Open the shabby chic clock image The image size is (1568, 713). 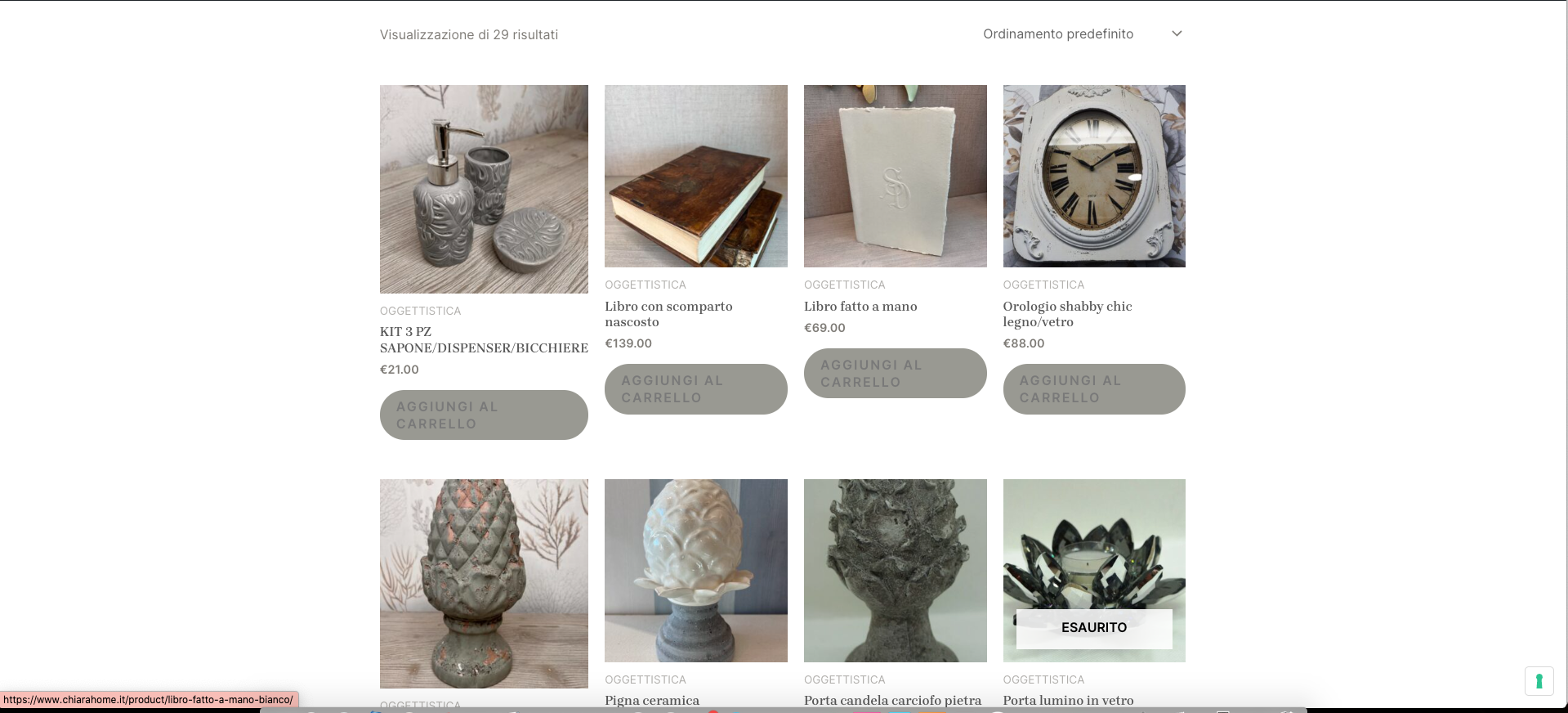pos(1094,176)
